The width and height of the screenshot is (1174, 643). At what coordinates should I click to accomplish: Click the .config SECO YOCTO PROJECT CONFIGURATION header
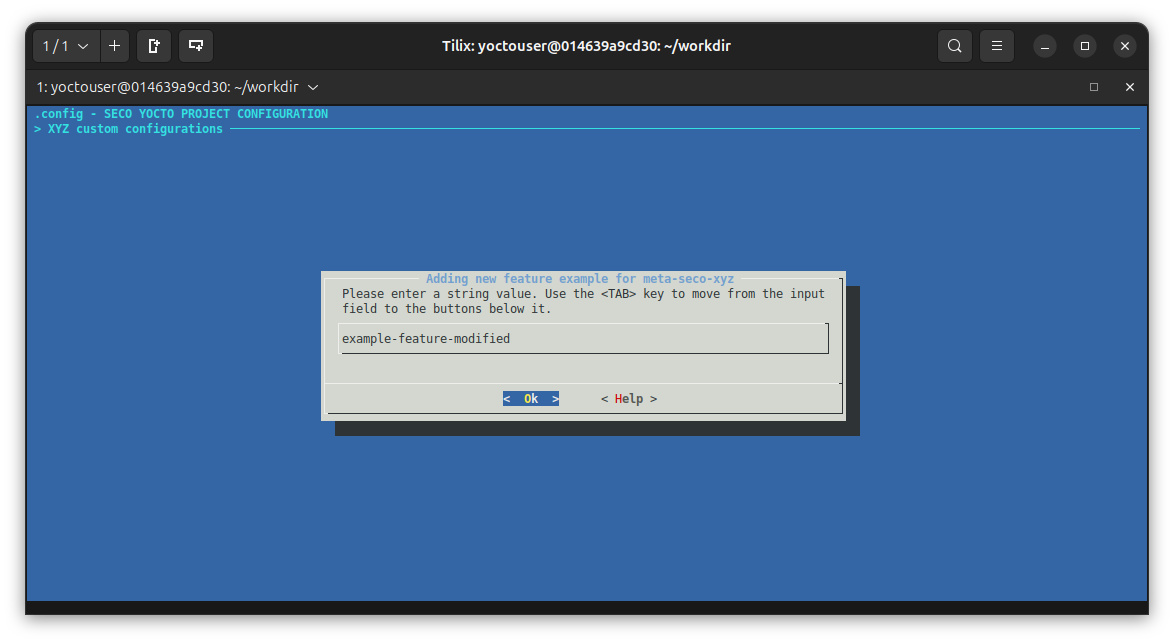(180, 113)
